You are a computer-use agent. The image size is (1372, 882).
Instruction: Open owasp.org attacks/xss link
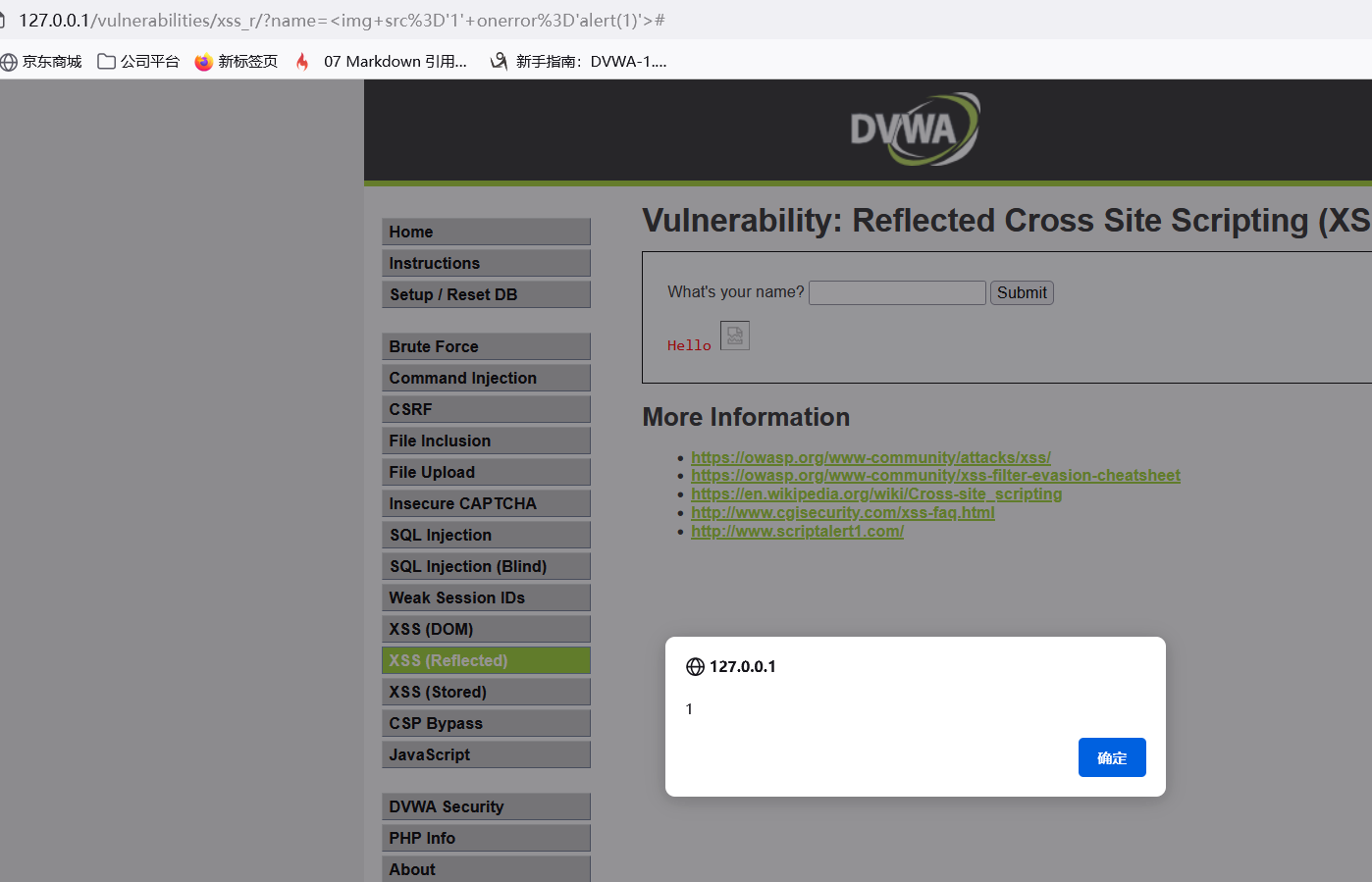coord(871,457)
